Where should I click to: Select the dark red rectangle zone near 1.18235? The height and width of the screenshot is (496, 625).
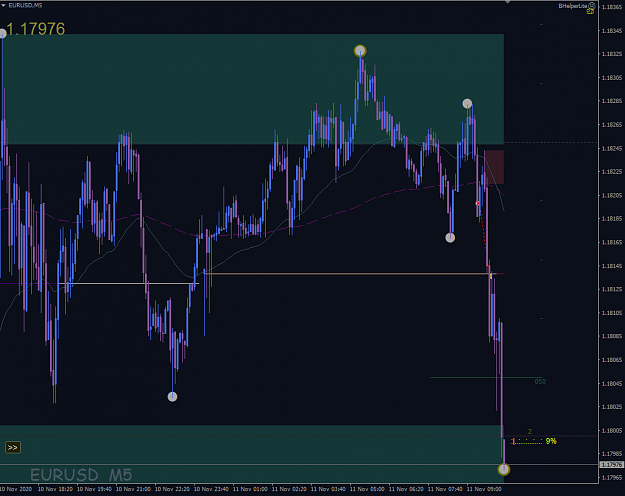coord(494,167)
